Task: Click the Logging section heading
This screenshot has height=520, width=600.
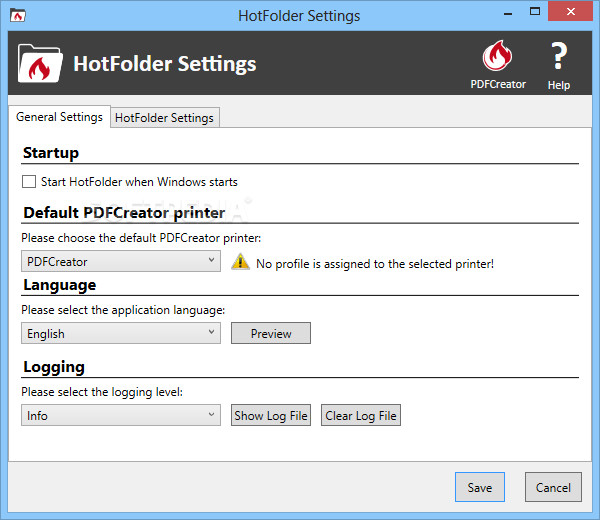Action: point(54,367)
